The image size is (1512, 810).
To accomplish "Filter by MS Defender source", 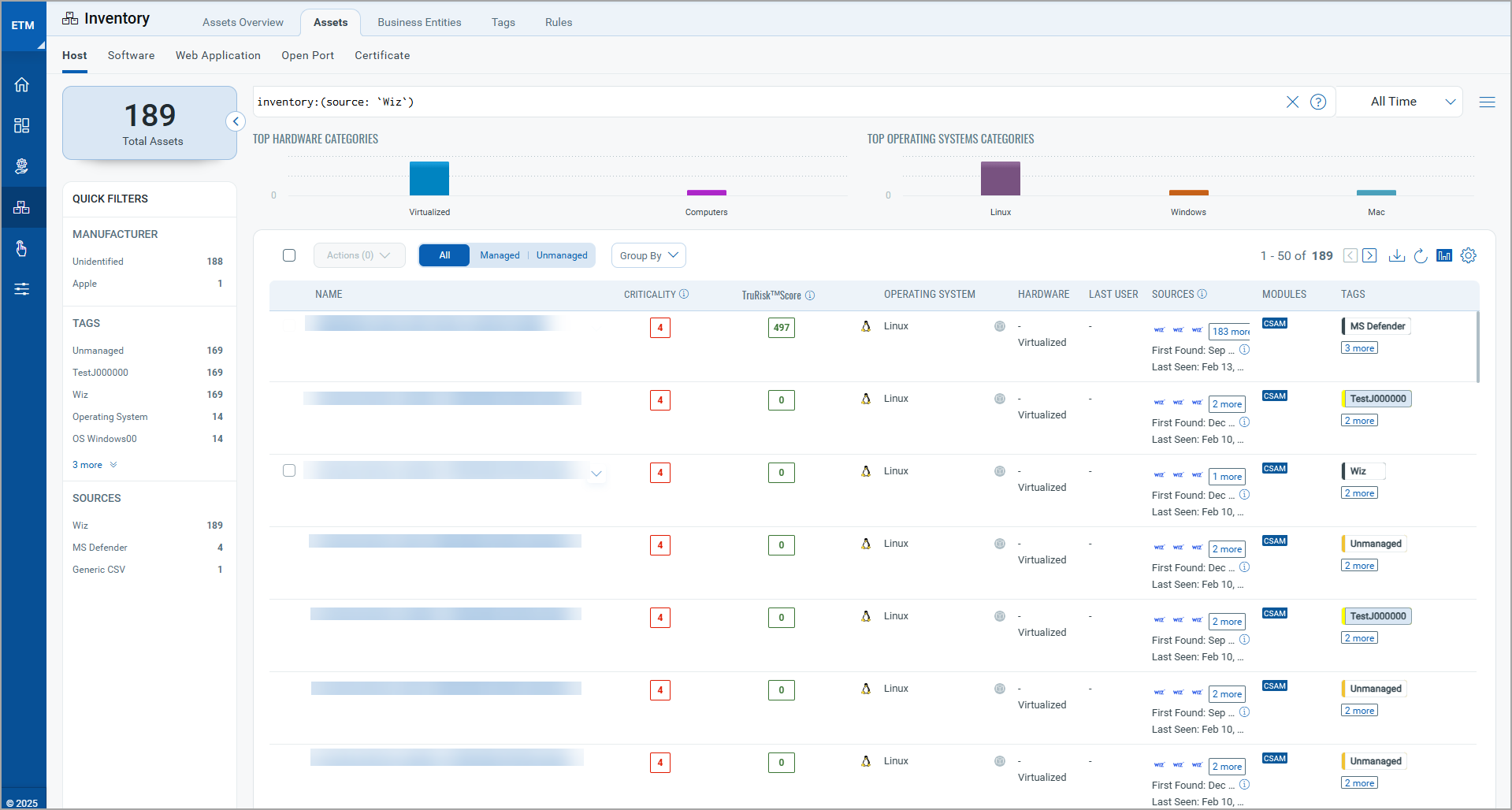I will [100, 548].
